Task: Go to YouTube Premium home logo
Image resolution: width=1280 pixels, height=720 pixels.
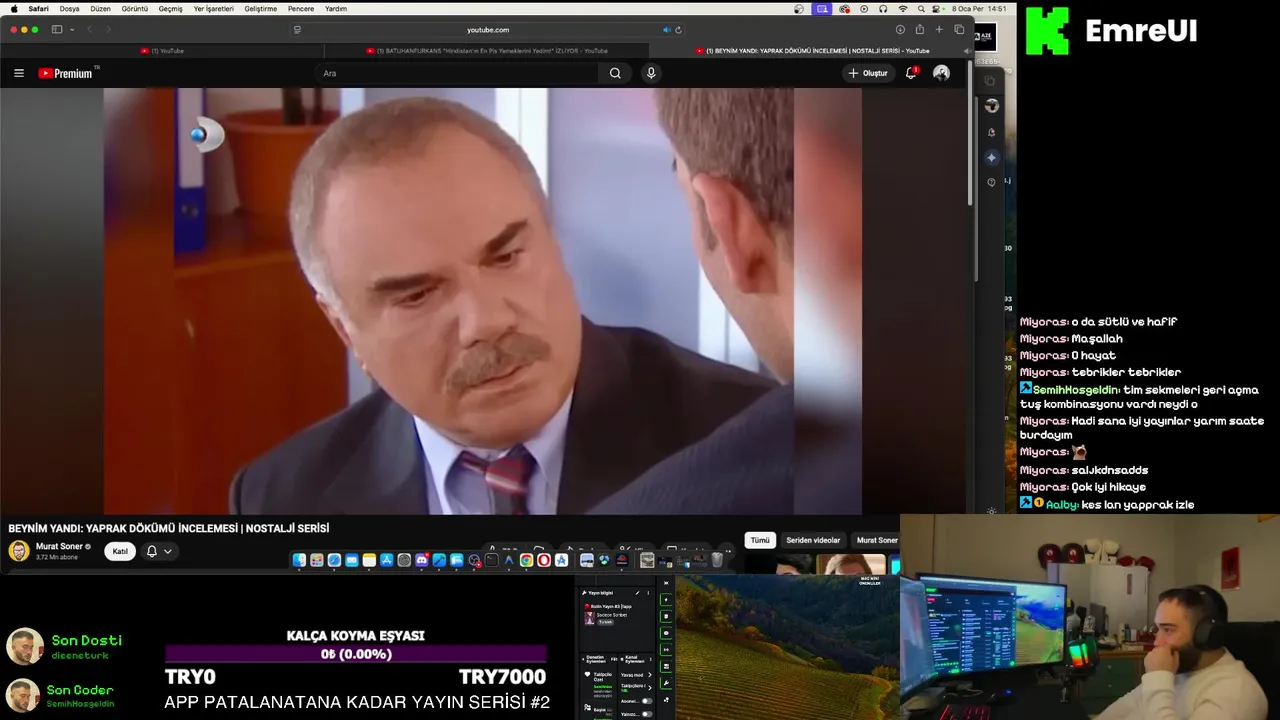Action: click(x=66, y=73)
